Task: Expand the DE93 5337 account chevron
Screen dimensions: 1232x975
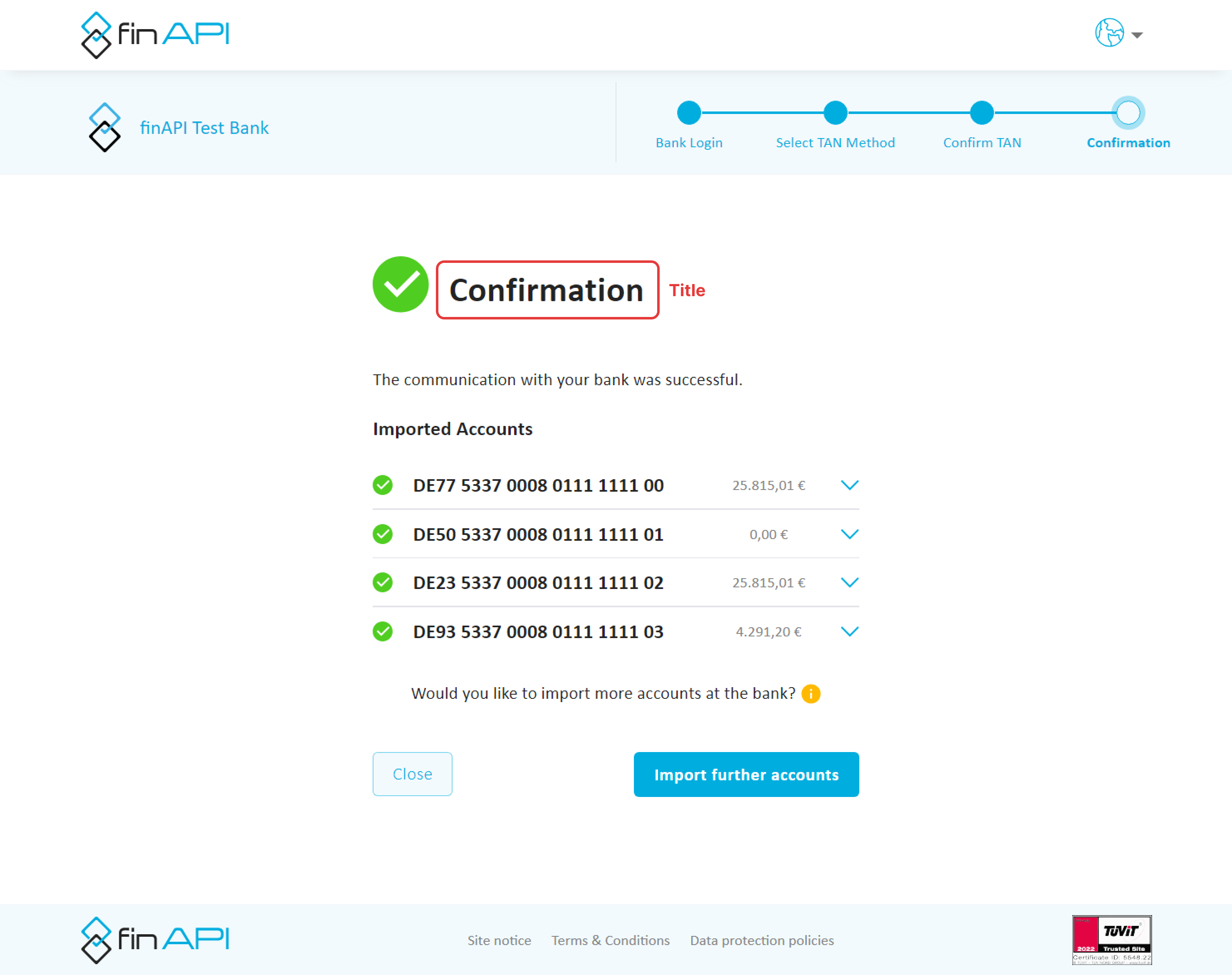Action: coord(849,632)
